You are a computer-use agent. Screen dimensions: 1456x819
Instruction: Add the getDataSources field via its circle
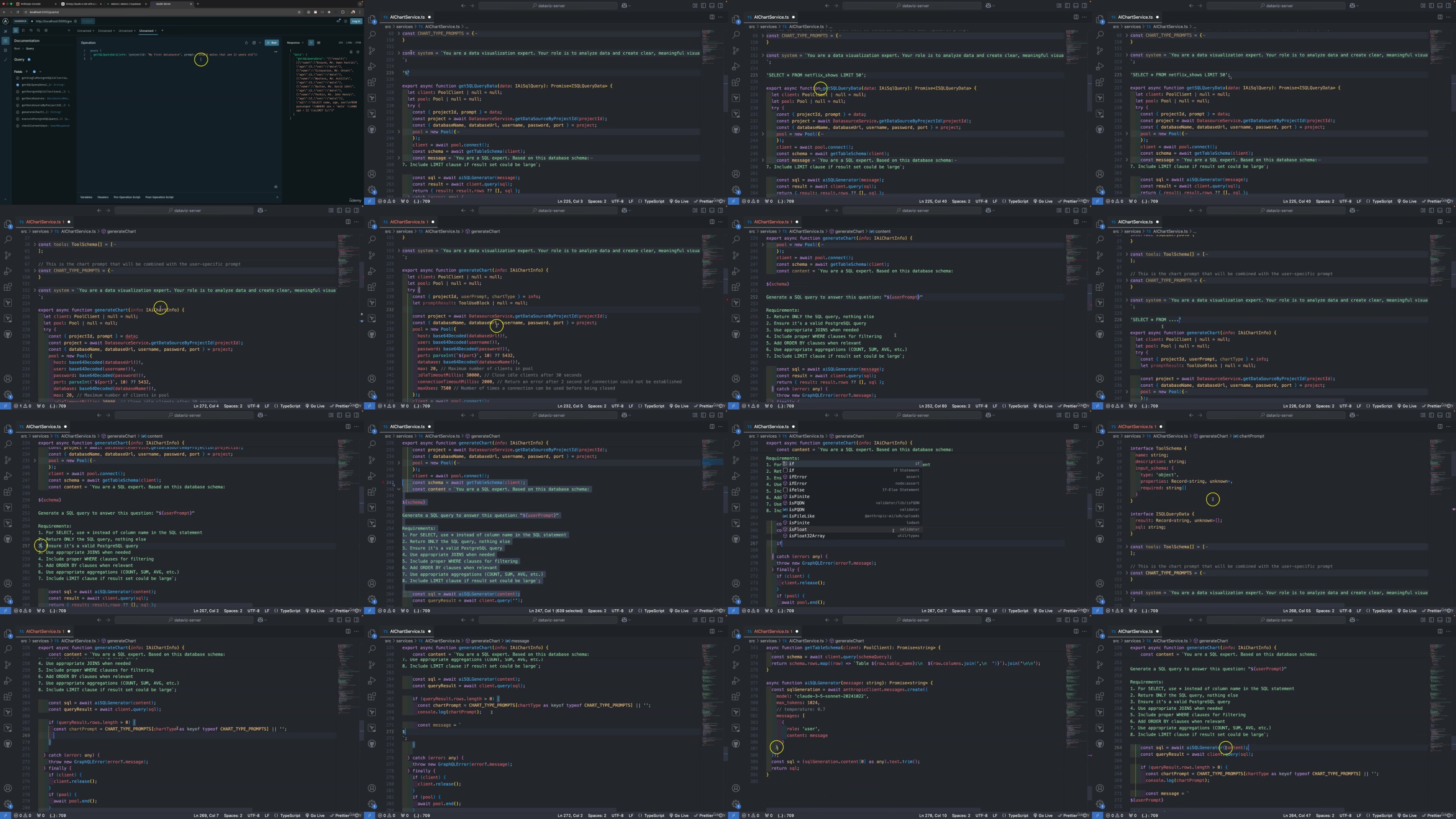(18, 98)
